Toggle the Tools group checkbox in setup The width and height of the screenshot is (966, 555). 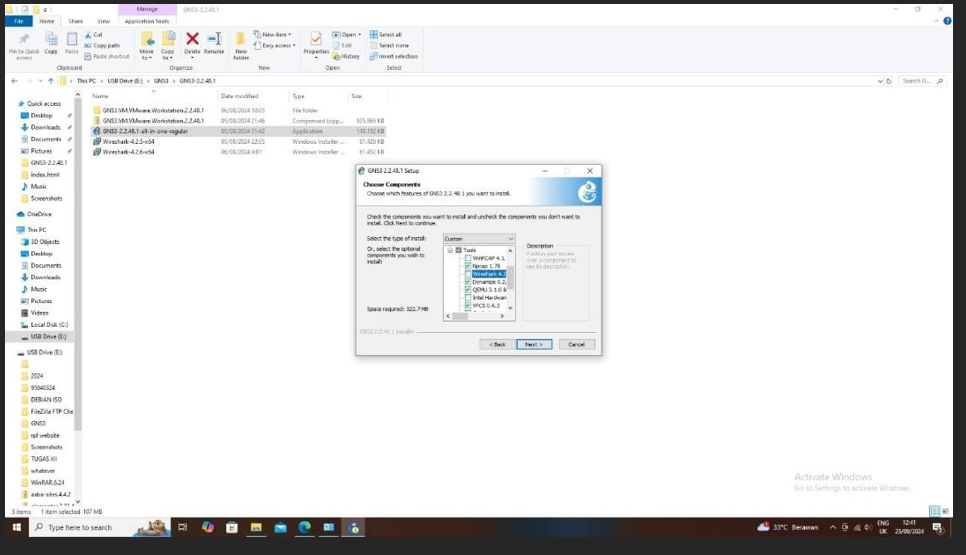point(458,250)
